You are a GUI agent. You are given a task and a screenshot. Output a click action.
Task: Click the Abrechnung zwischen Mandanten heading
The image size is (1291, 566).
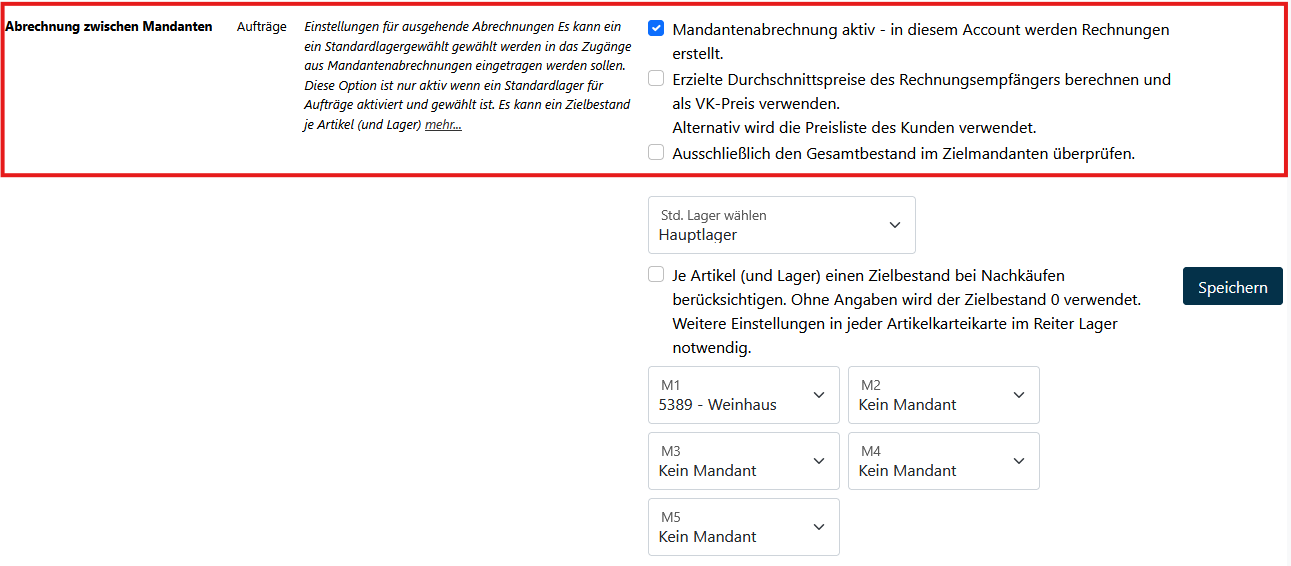click(109, 27)
